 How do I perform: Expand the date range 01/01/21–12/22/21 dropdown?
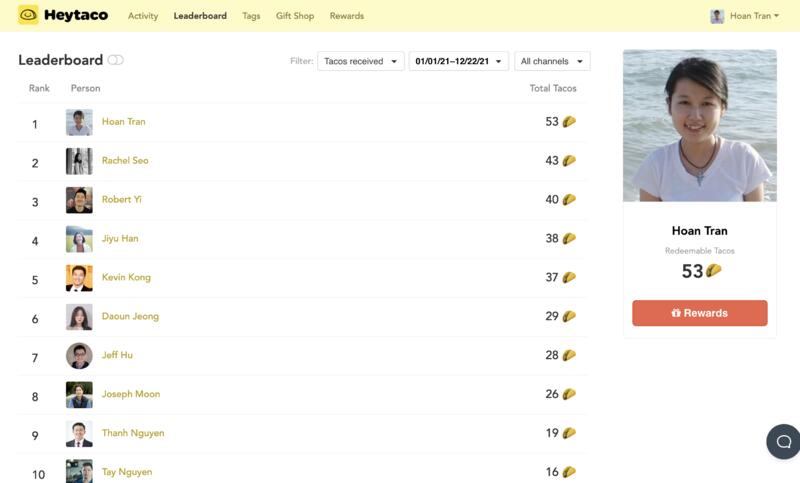pyautogui.click(x=458, y=61)
